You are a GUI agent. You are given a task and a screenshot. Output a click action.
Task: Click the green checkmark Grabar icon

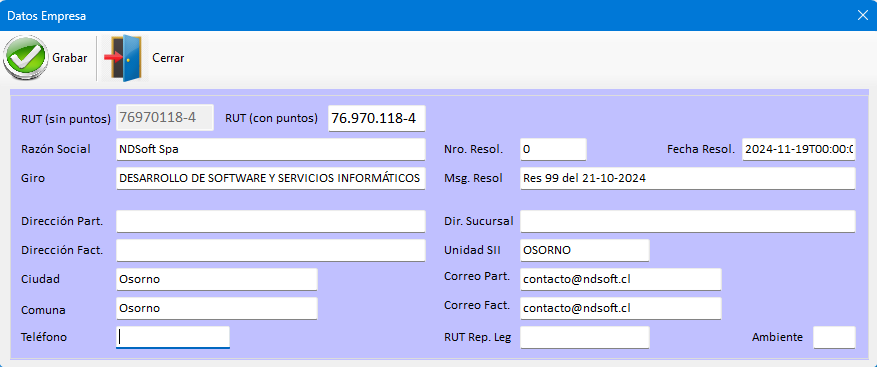[x=25, y=58]
